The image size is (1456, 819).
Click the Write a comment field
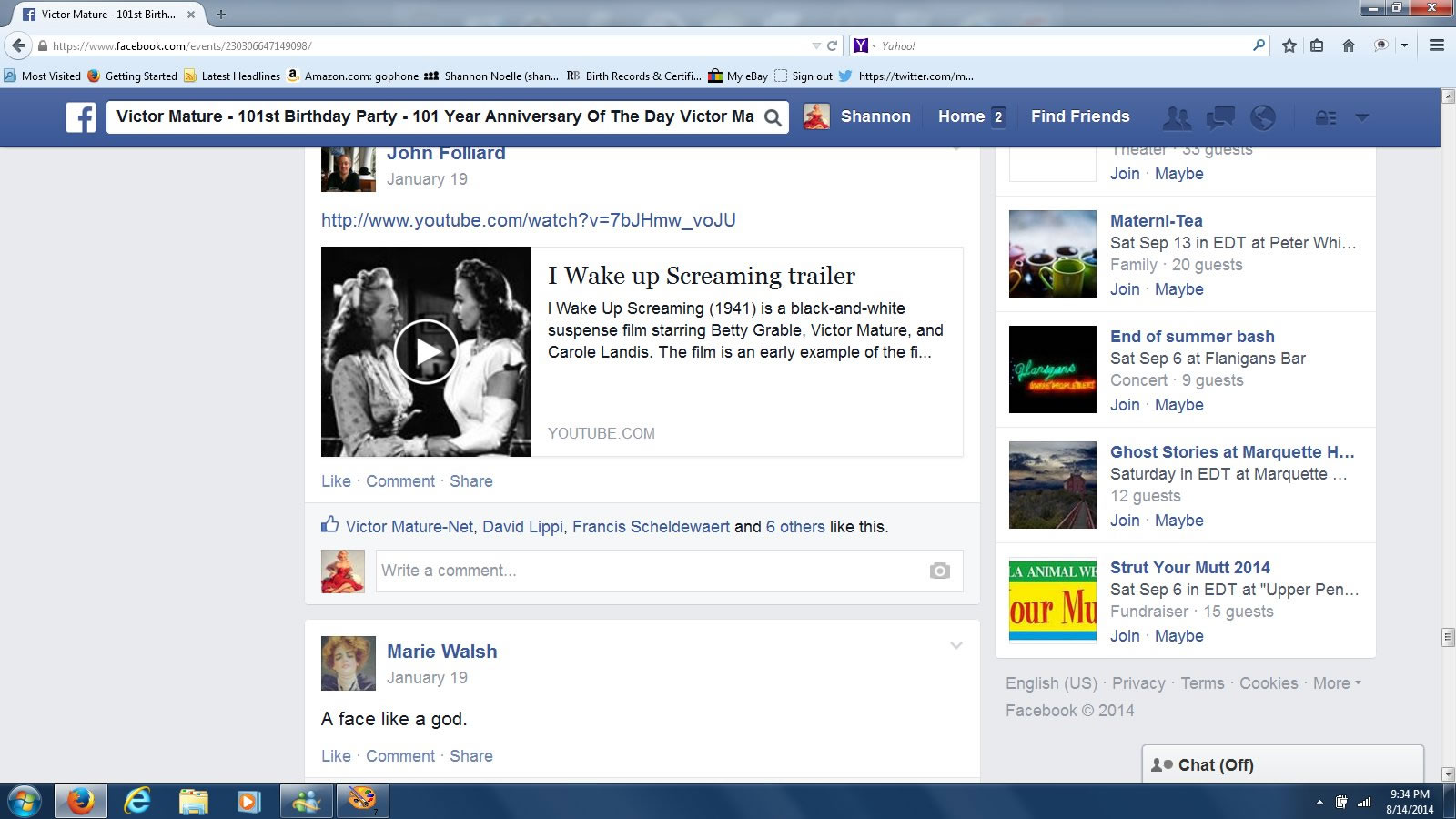click(x=669, y=571)
